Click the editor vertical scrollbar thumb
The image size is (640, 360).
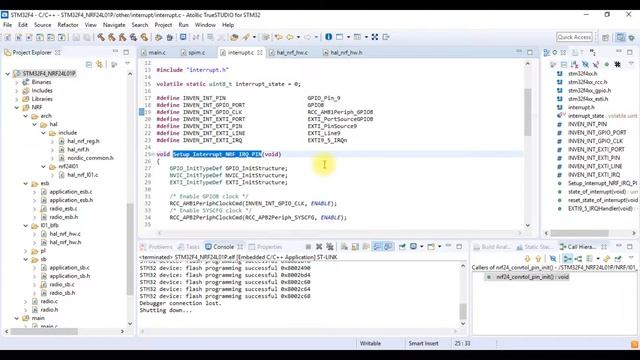pos(528,112)
